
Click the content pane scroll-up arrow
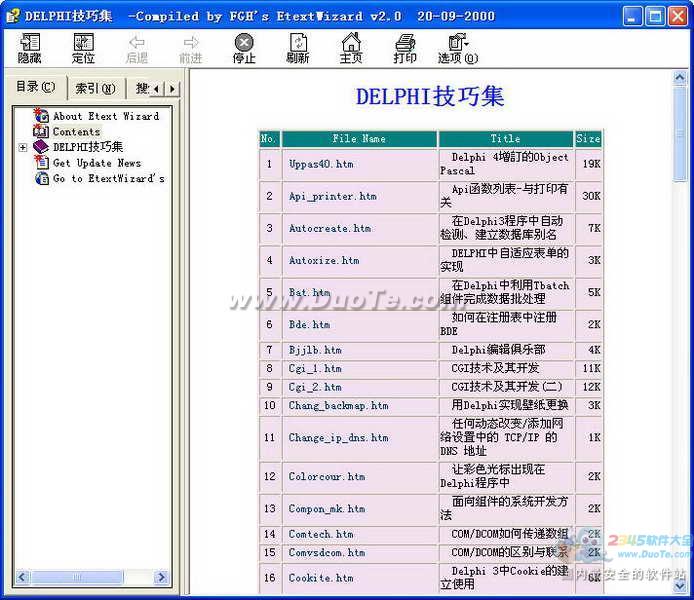(x=679, y=78)
